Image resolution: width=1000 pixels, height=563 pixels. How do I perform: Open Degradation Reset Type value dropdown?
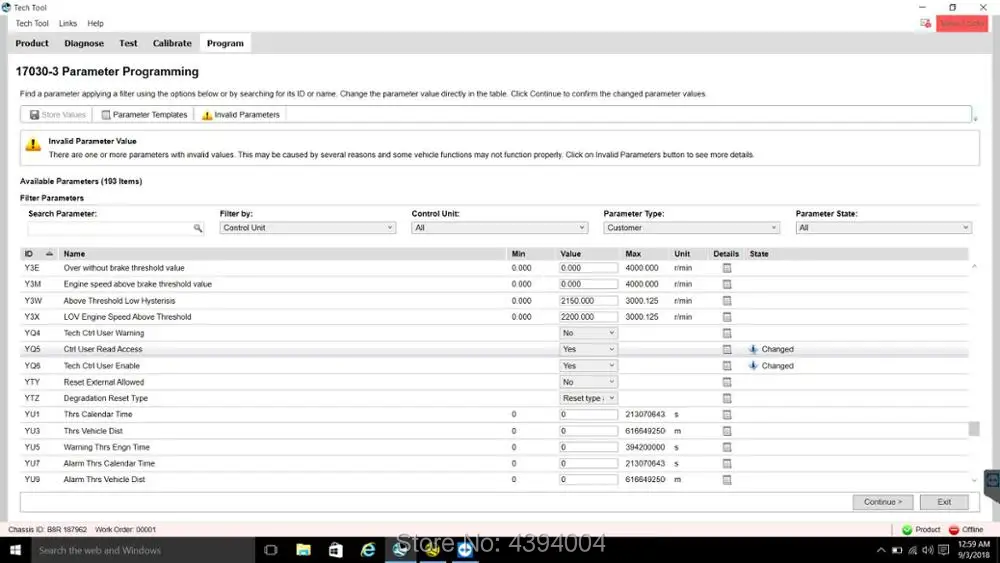588,398
